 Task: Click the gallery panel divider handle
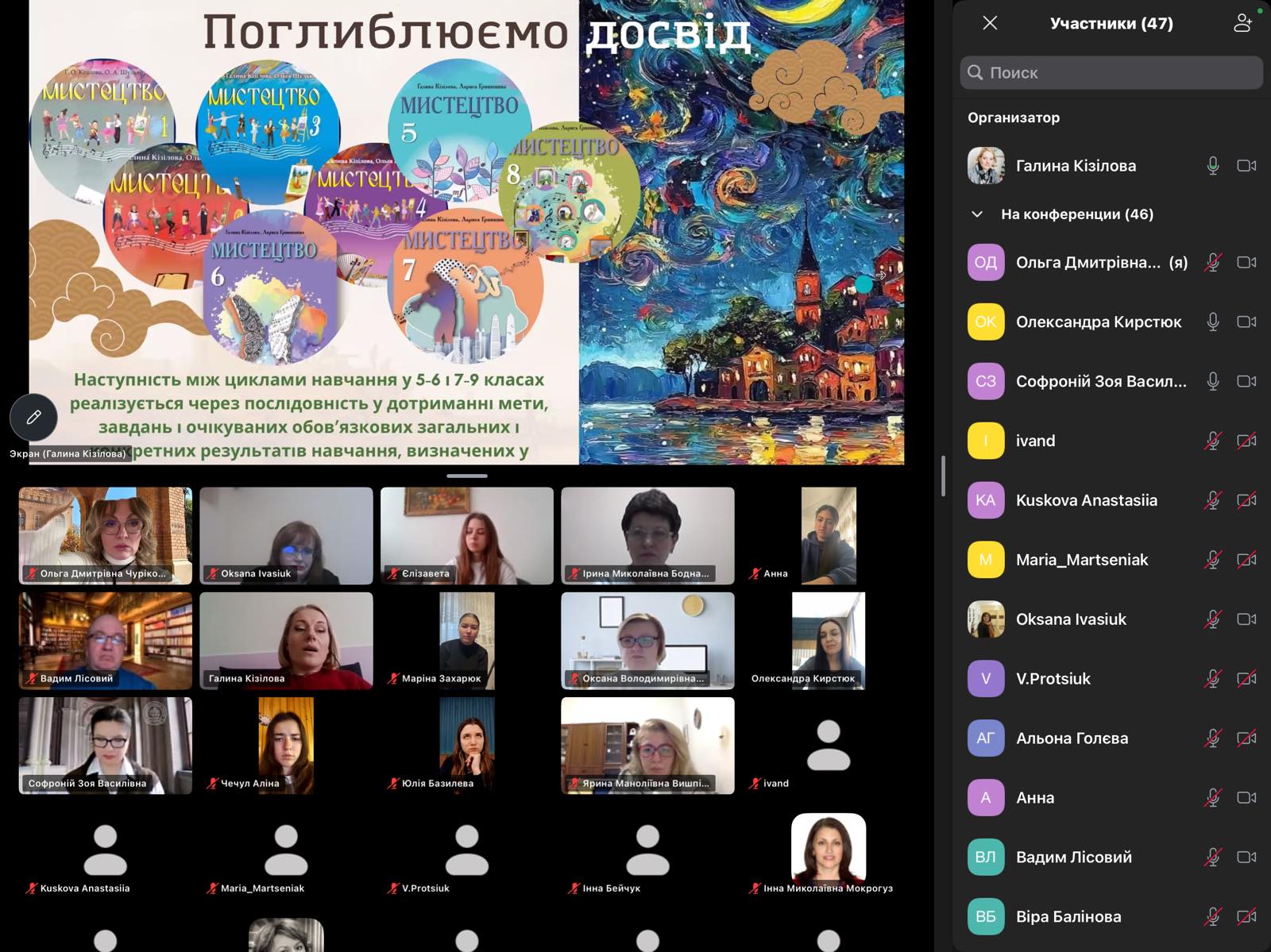[x=467, y=476]
